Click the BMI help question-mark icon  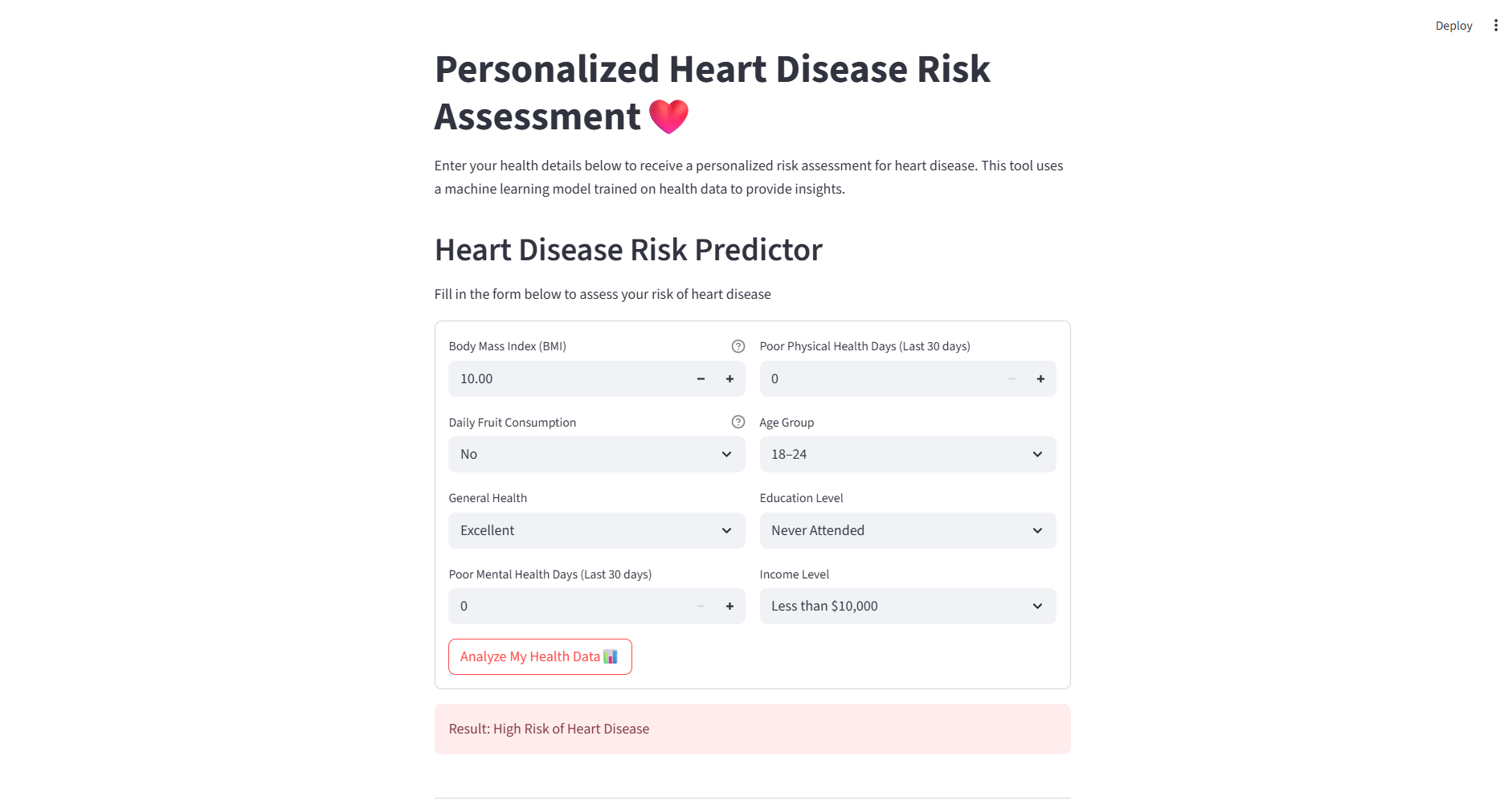[738, 346]
